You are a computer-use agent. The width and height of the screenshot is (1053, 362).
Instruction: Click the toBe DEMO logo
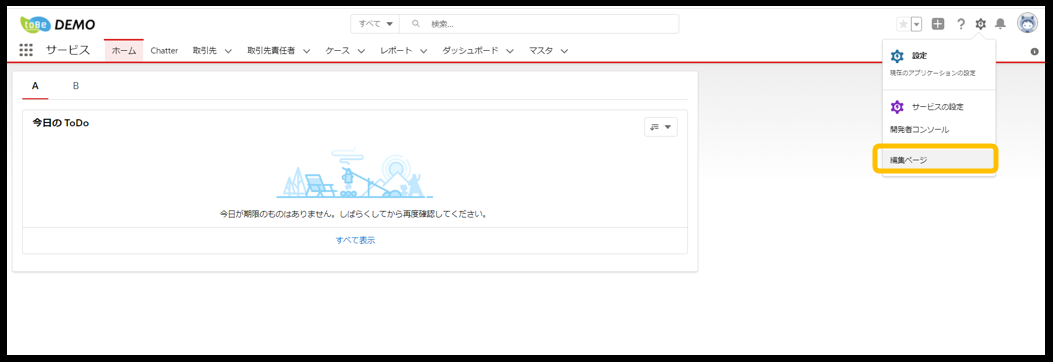pyautogui.click(x=58, y=24)
